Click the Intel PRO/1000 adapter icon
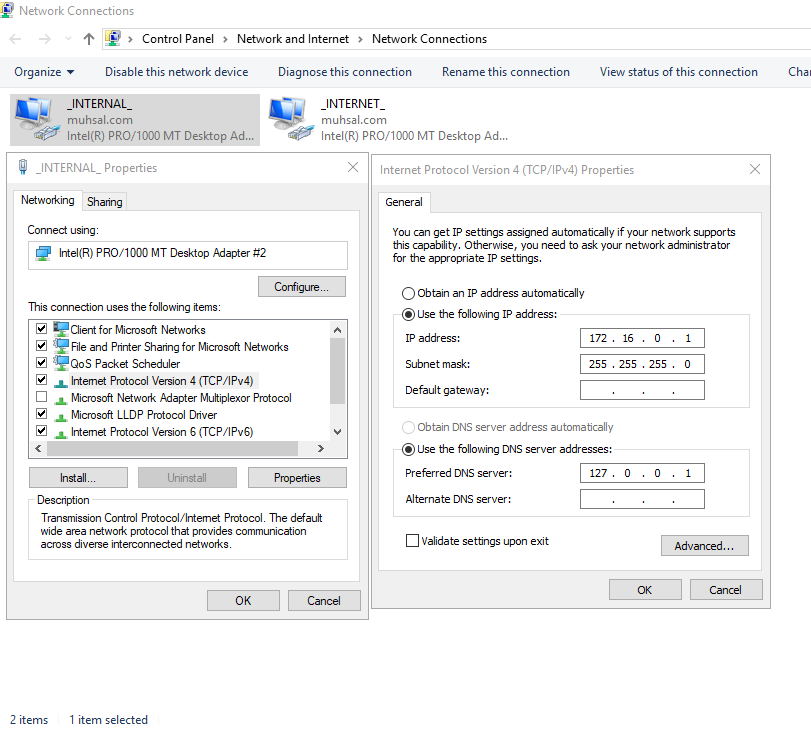811x731 pixels. click(x=43, y=254)
